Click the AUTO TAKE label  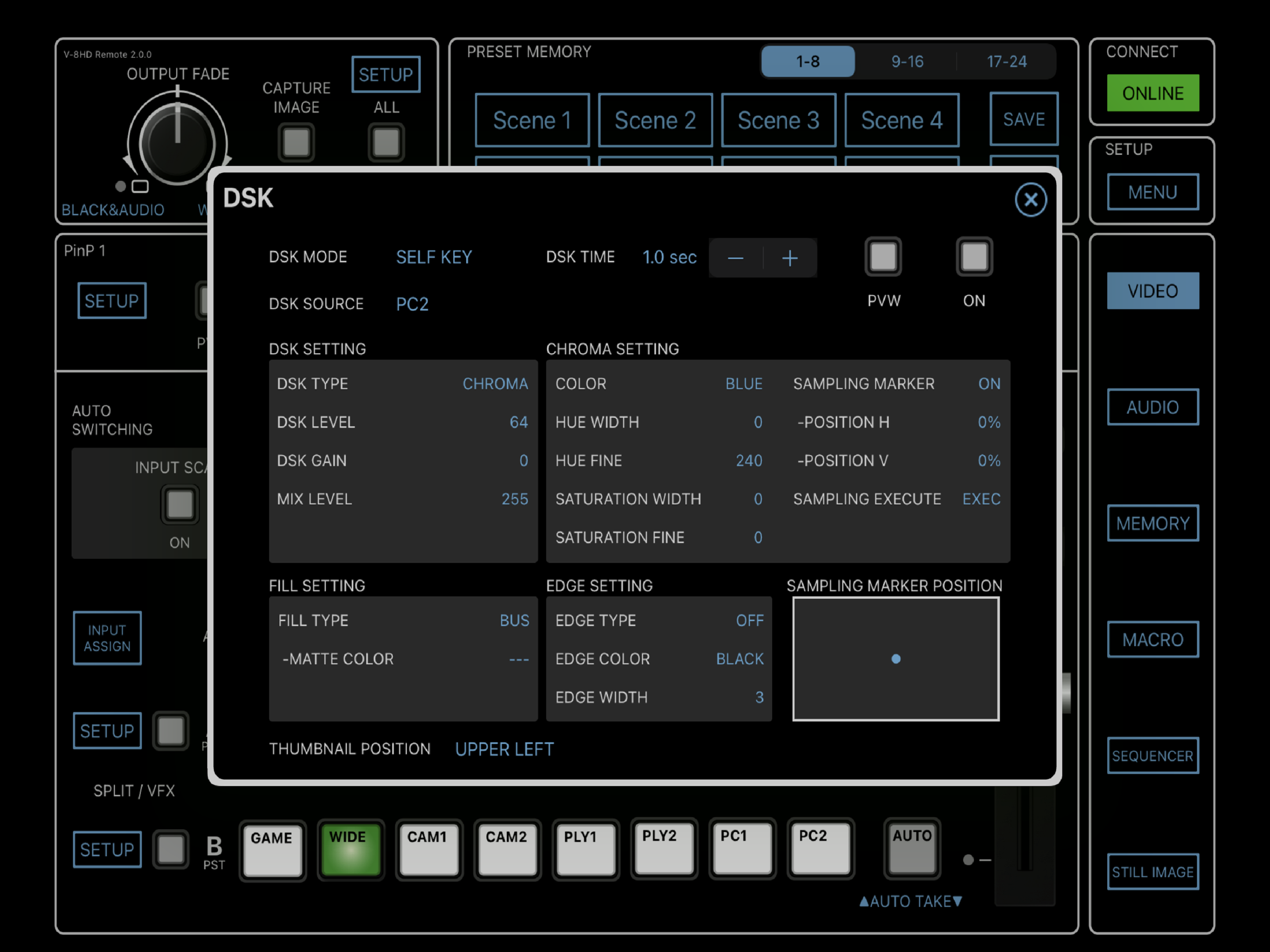911,901
